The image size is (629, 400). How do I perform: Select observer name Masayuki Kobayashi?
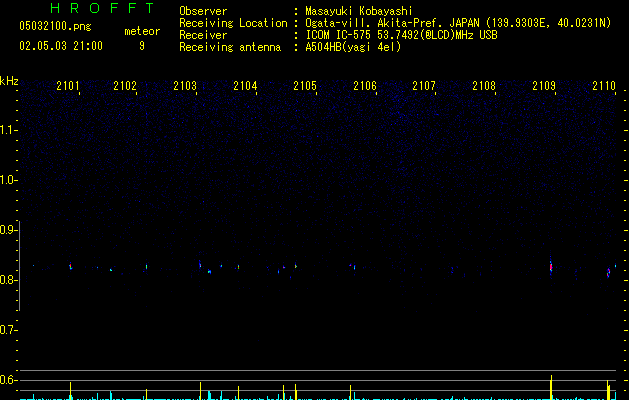tap(358, 11)
